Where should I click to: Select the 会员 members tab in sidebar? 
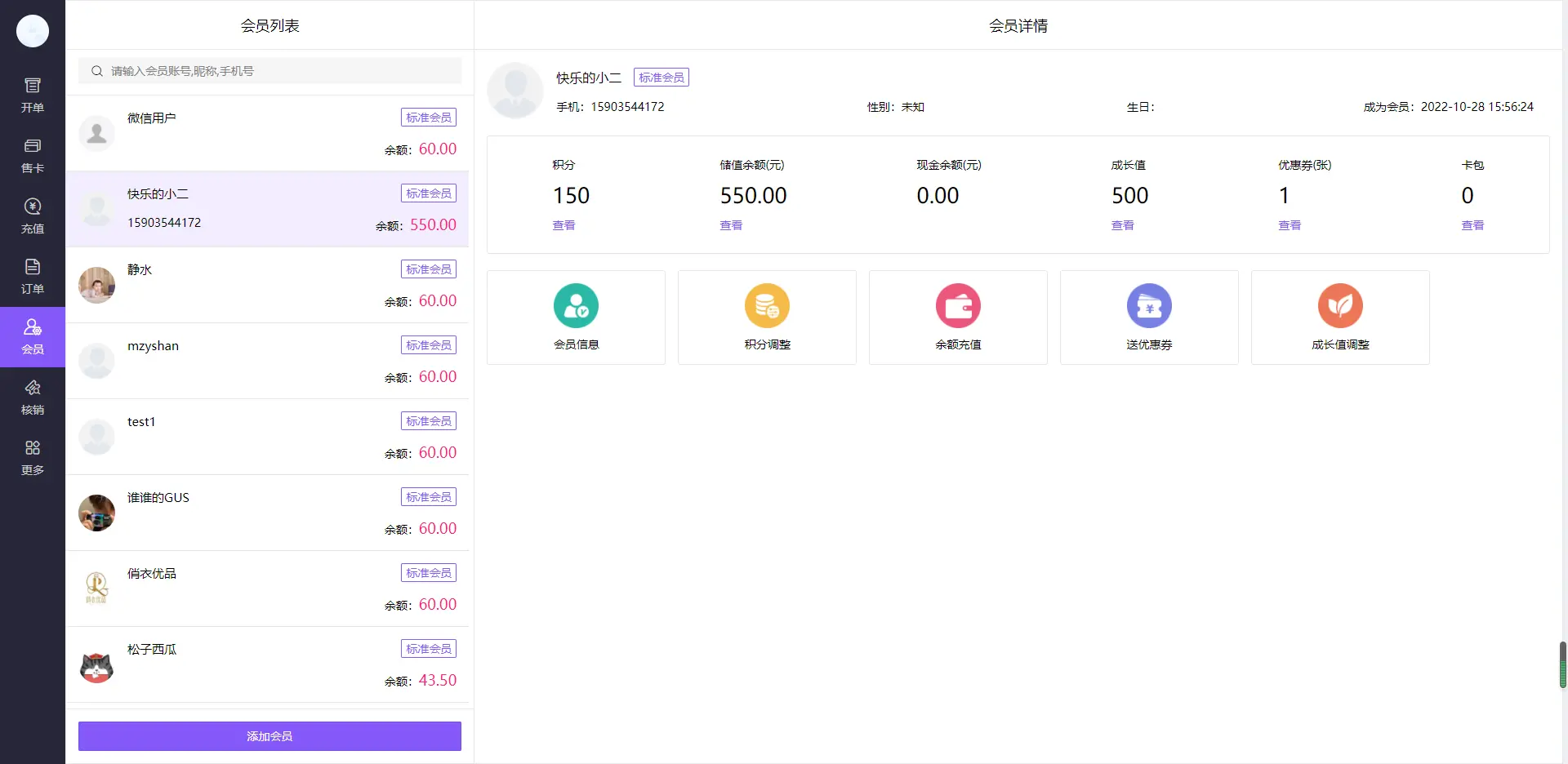[33, 336]
